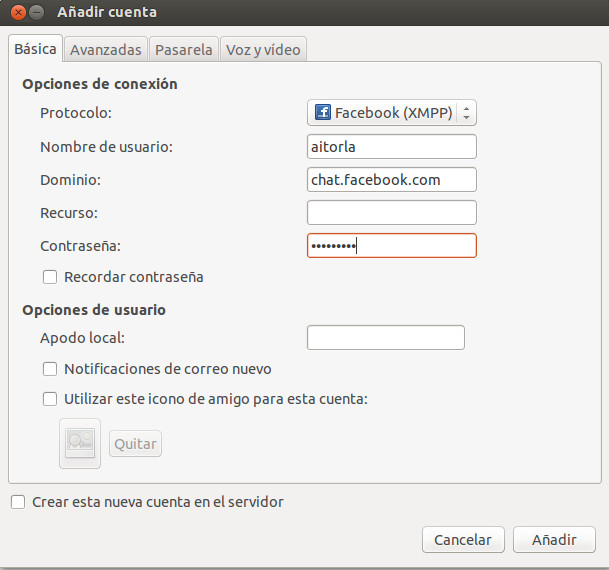
Task: Click the buddy icon image placeholder
Action: [x=80, y=443]
